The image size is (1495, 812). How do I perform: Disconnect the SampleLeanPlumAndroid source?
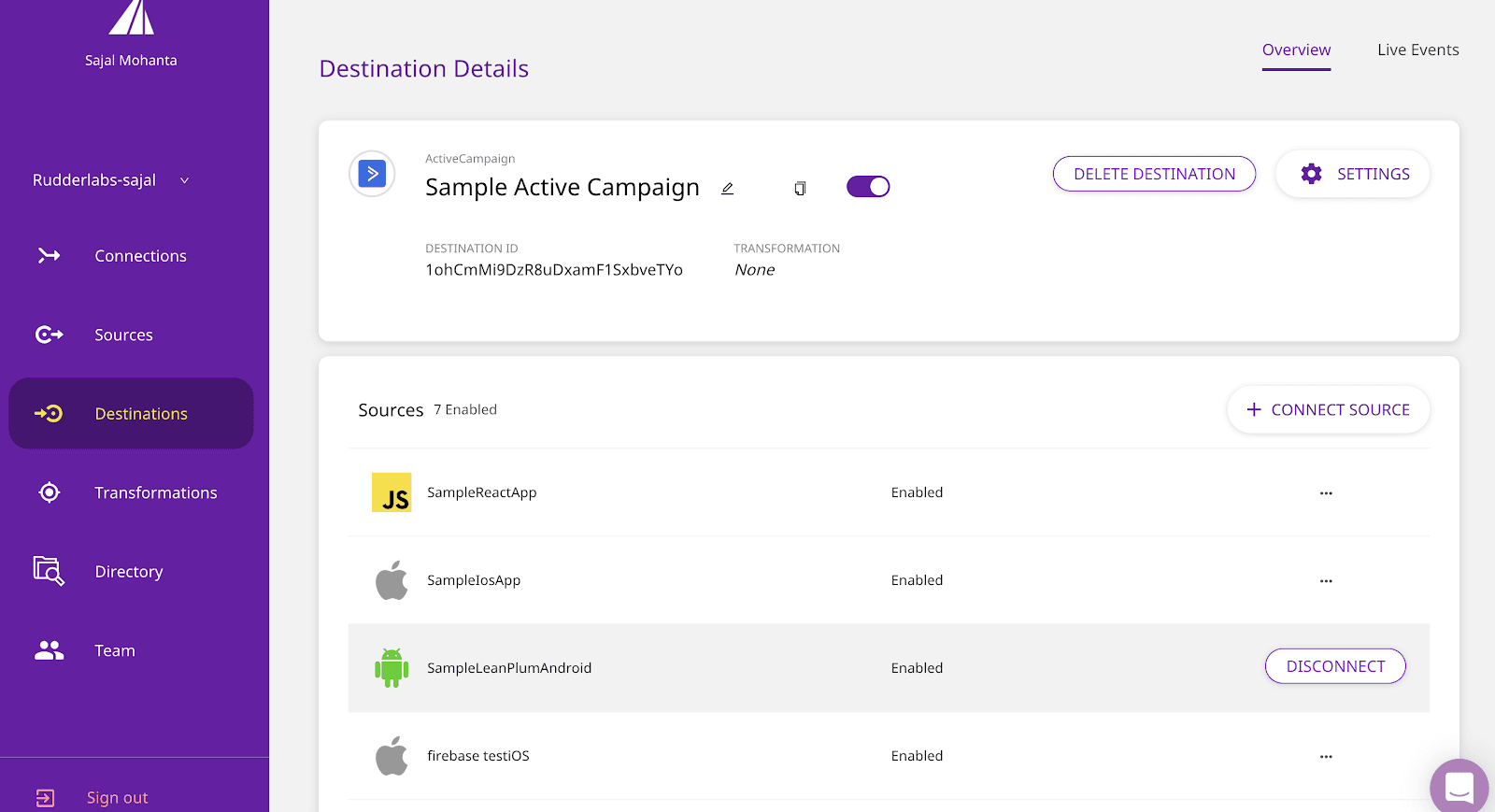pos(1335,666)
